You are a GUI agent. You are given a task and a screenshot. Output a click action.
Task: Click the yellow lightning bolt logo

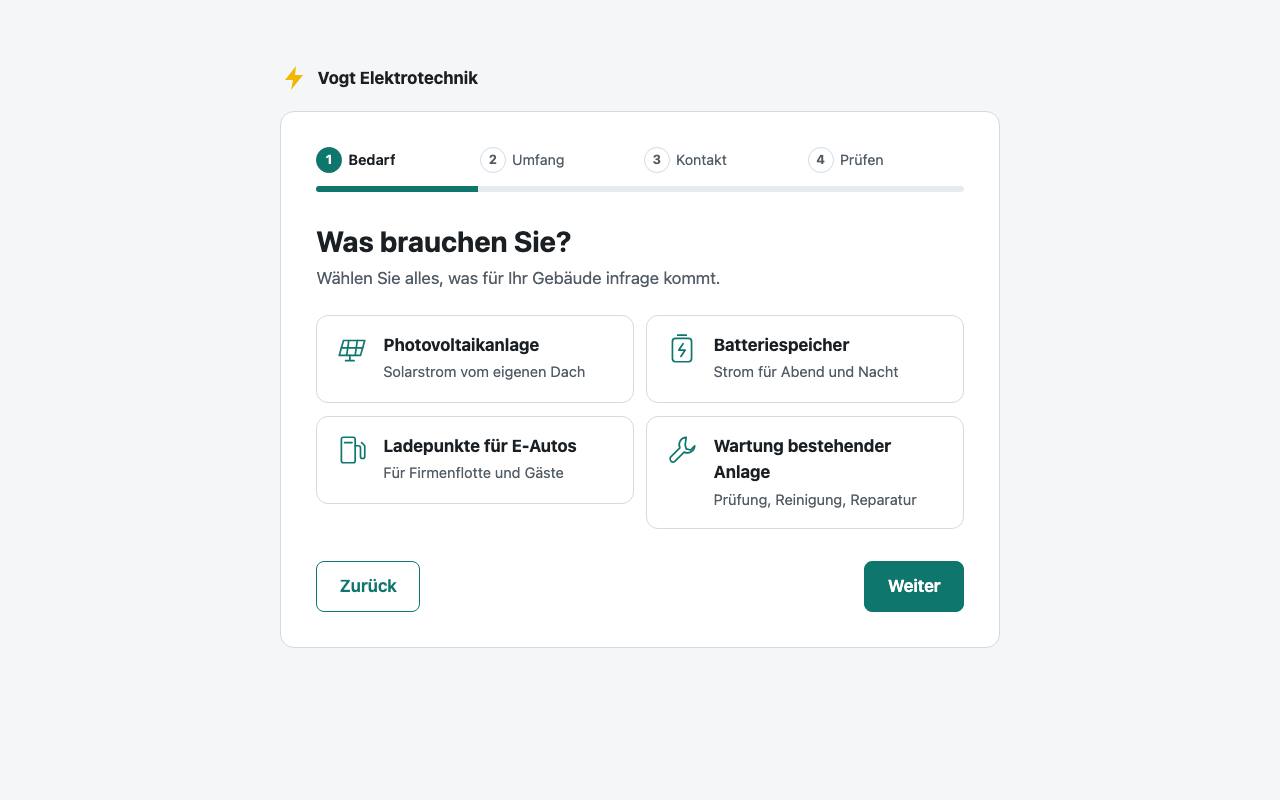click(294, 78)
